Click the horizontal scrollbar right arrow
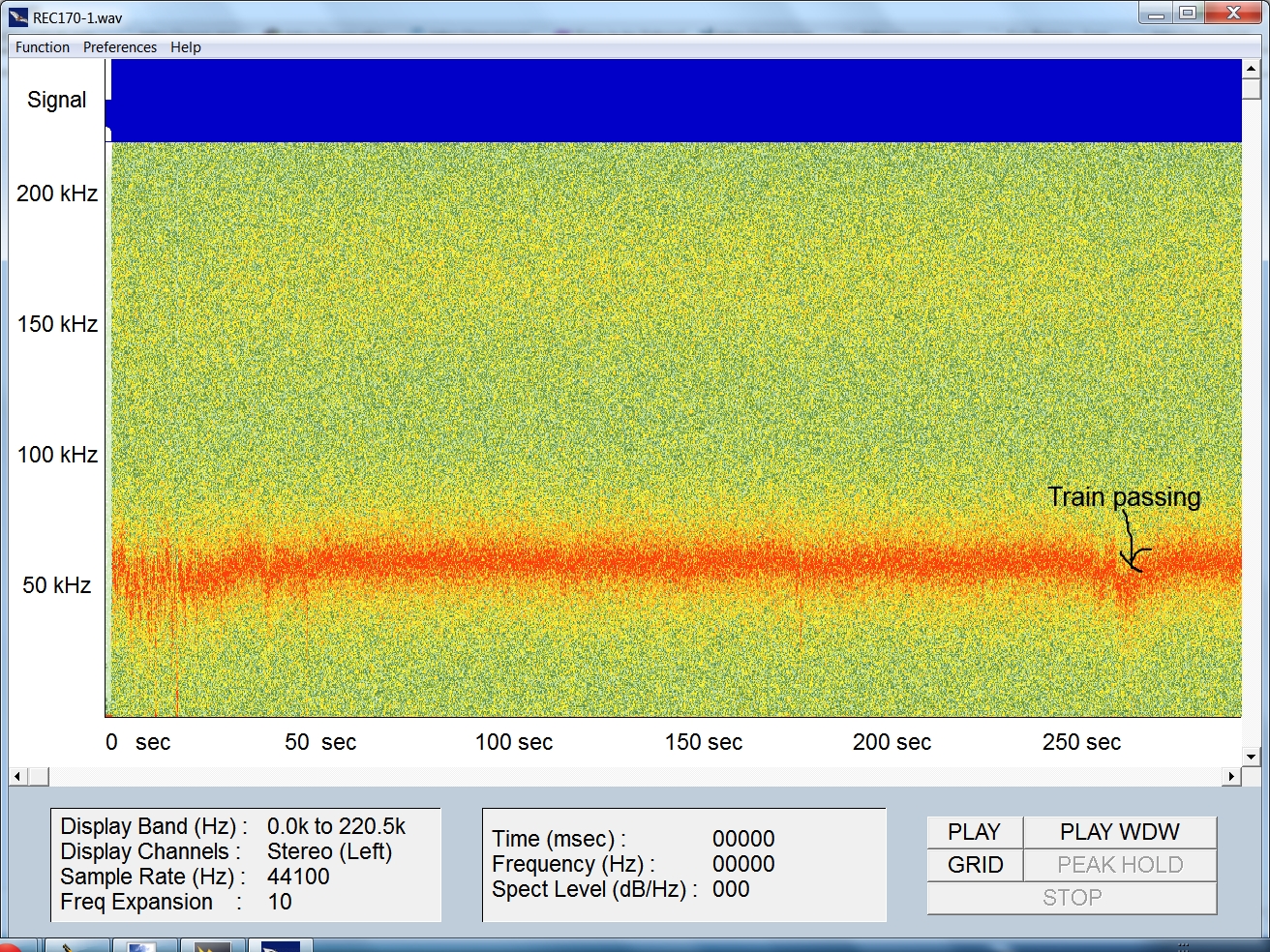This screenshot has width=1270, height=952. point(1231,776)
